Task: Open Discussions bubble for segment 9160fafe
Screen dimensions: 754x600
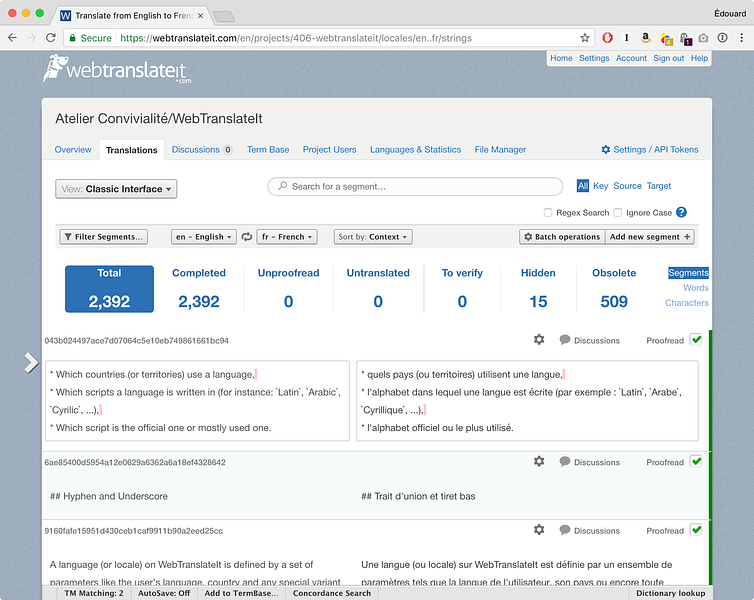Action: [x=590, y=531]
